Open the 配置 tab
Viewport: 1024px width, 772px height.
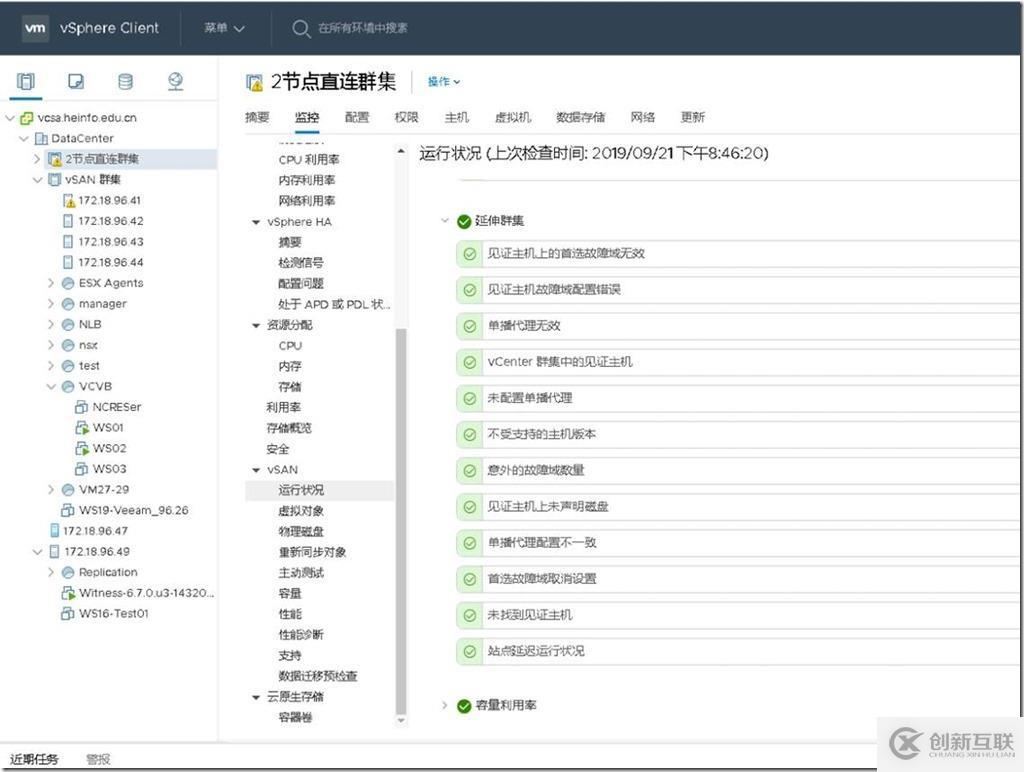click(x=355, y=117)
